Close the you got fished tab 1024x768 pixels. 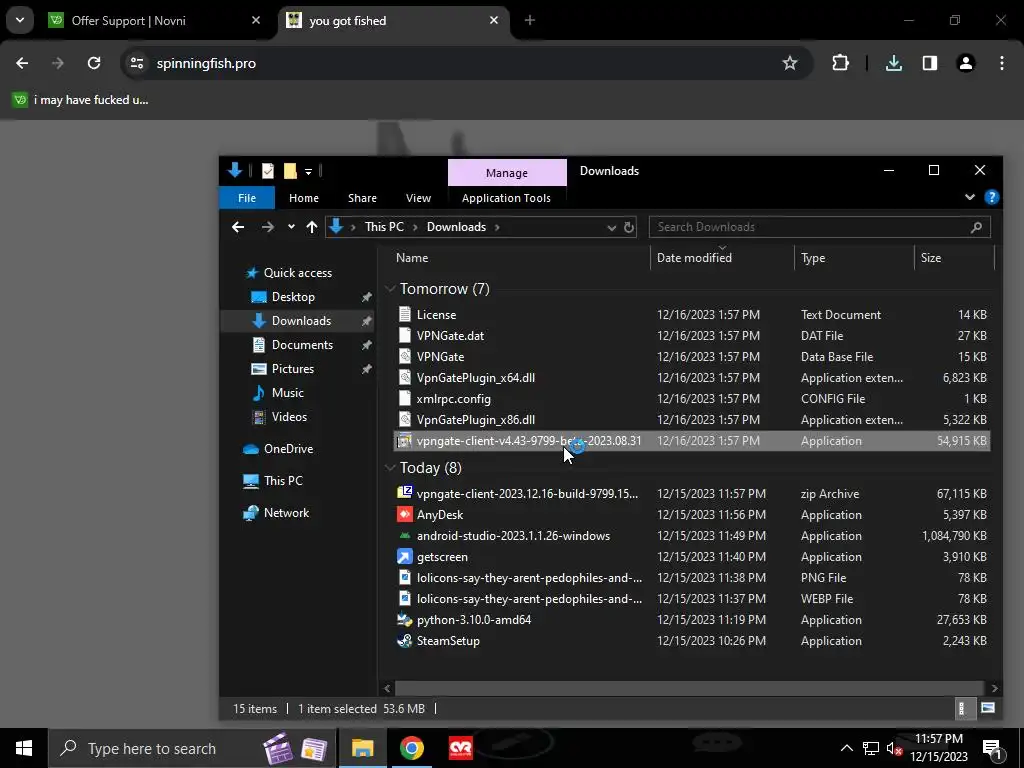coord(494,20)
